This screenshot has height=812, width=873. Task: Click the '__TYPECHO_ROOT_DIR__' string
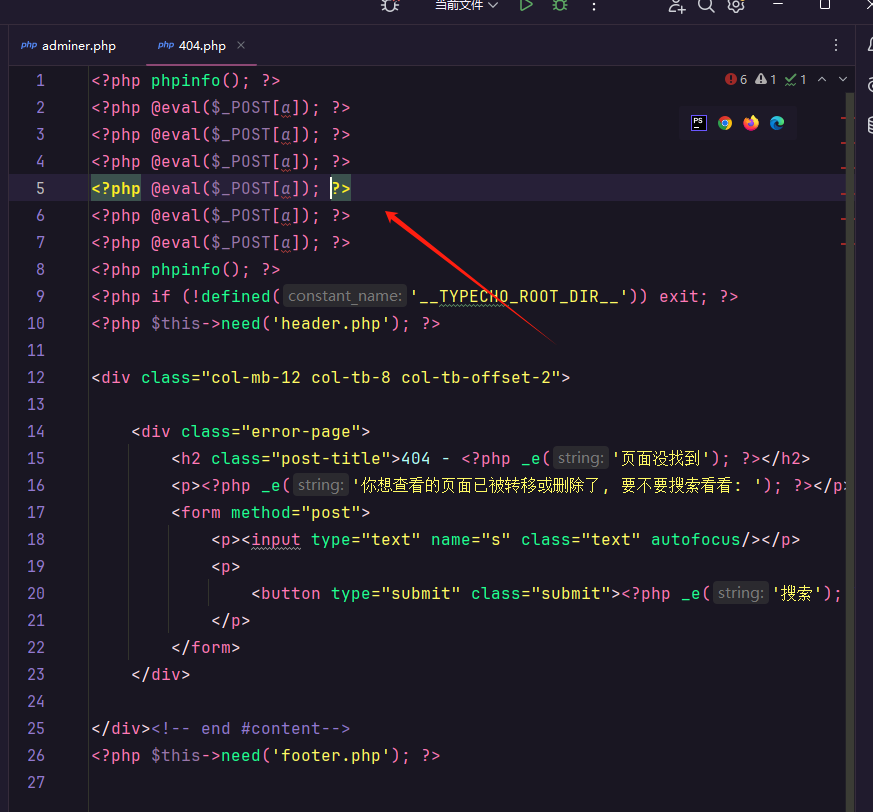pyautogui.click(x=519, y=296)
